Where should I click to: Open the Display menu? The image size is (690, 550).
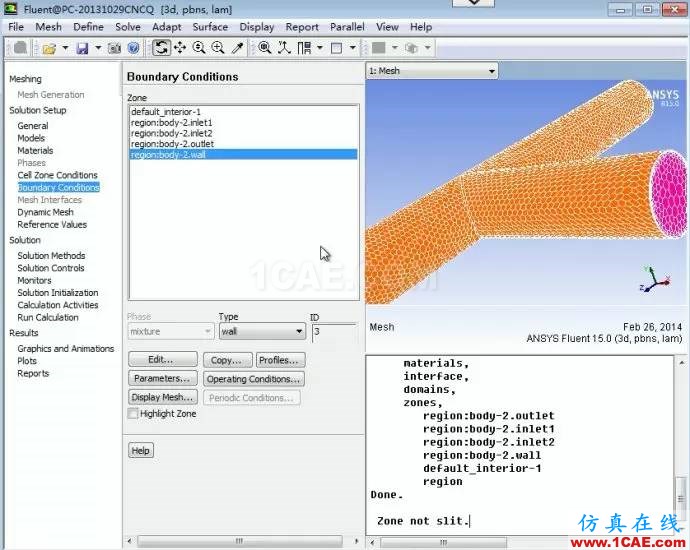[x=257, y=27]
